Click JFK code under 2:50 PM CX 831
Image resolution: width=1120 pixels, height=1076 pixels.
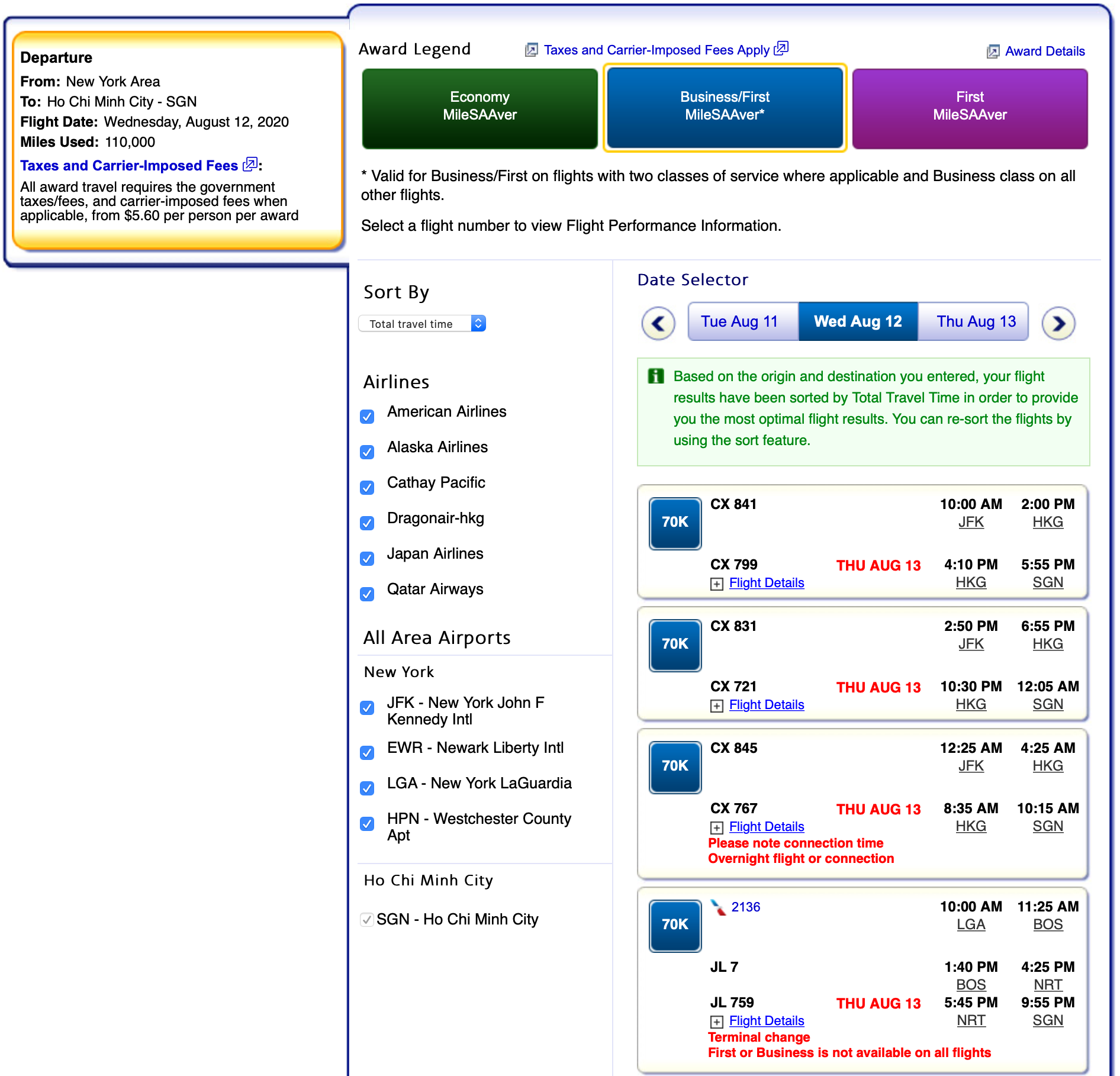(x=971, y=645)
